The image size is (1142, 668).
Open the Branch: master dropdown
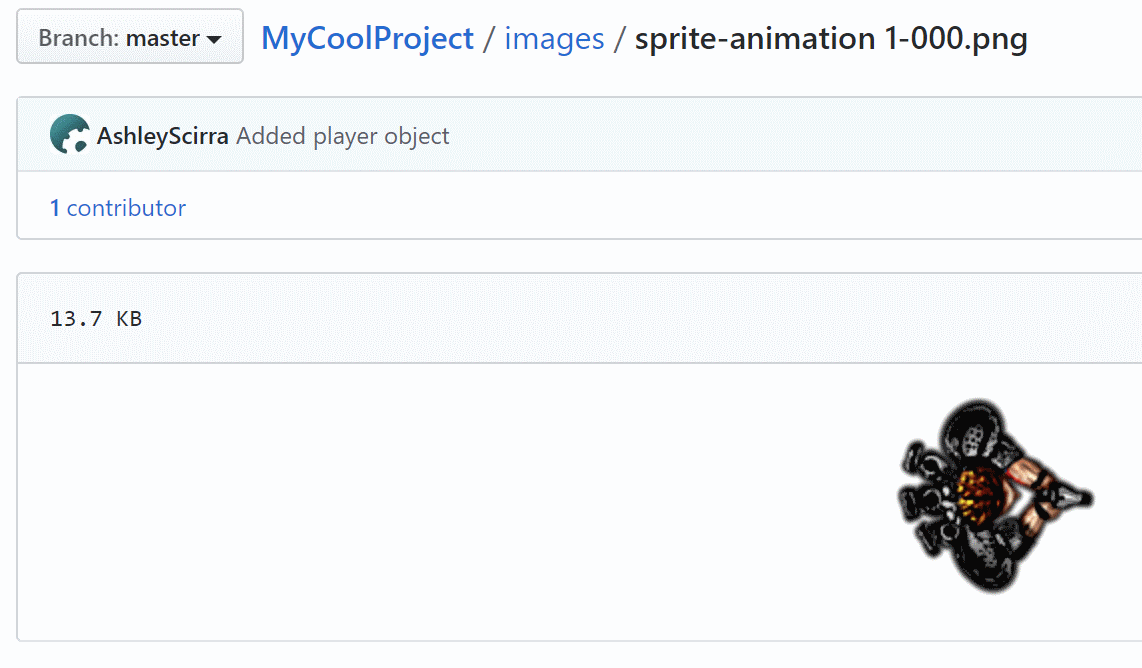point(130,37)
